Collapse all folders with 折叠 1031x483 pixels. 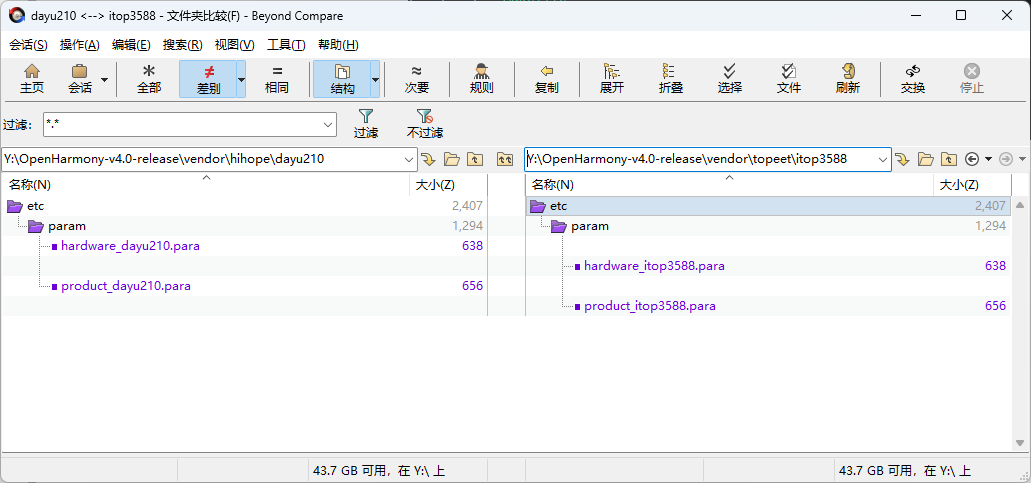pos(671,79)
